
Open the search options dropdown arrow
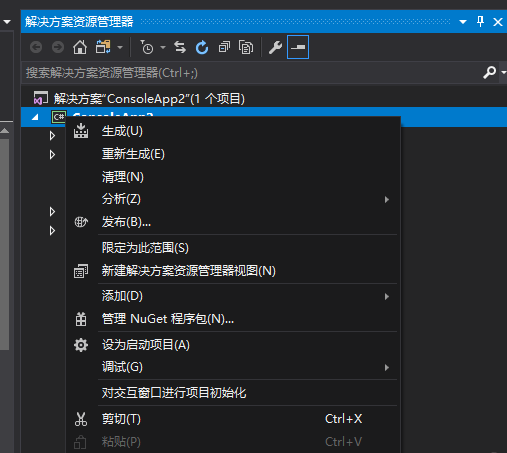504,72
